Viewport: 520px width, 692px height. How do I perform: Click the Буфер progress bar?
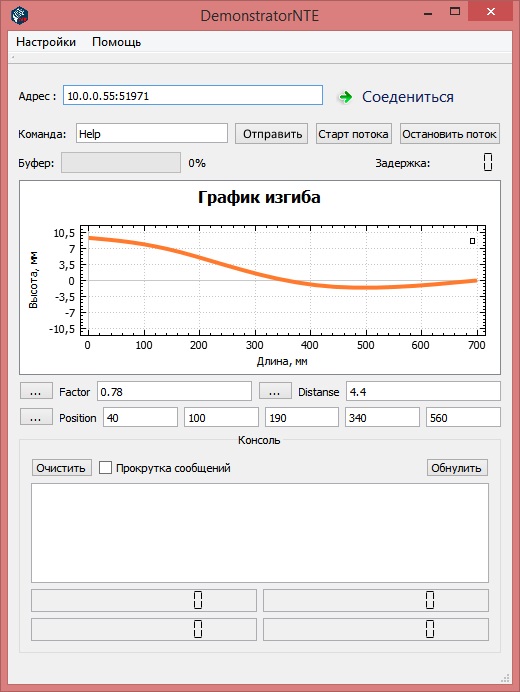[121, 163]
